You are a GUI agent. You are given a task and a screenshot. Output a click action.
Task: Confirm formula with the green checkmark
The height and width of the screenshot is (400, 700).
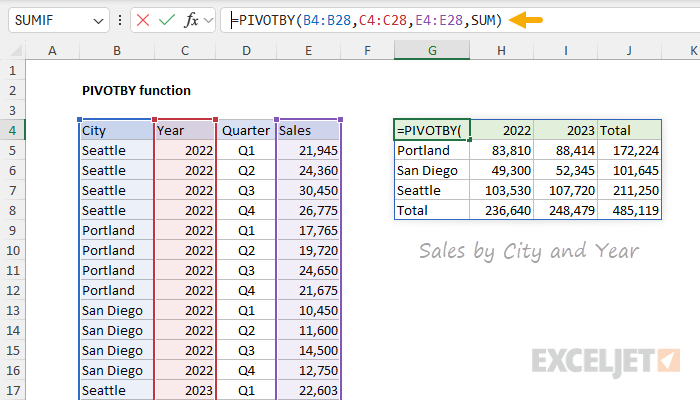tap(167, 20)
